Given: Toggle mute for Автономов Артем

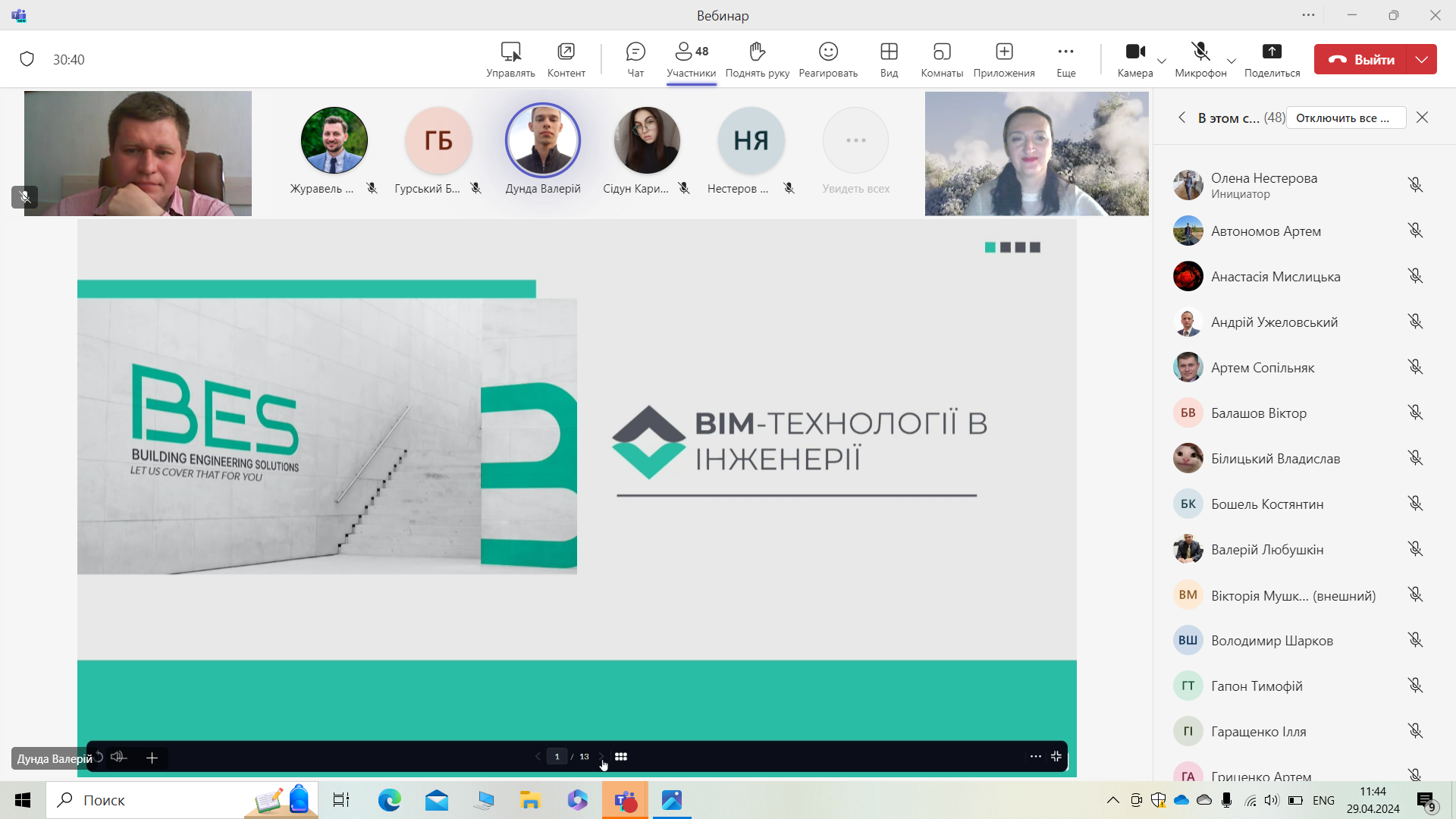Looking at the screenshot, I should 1415,231.
